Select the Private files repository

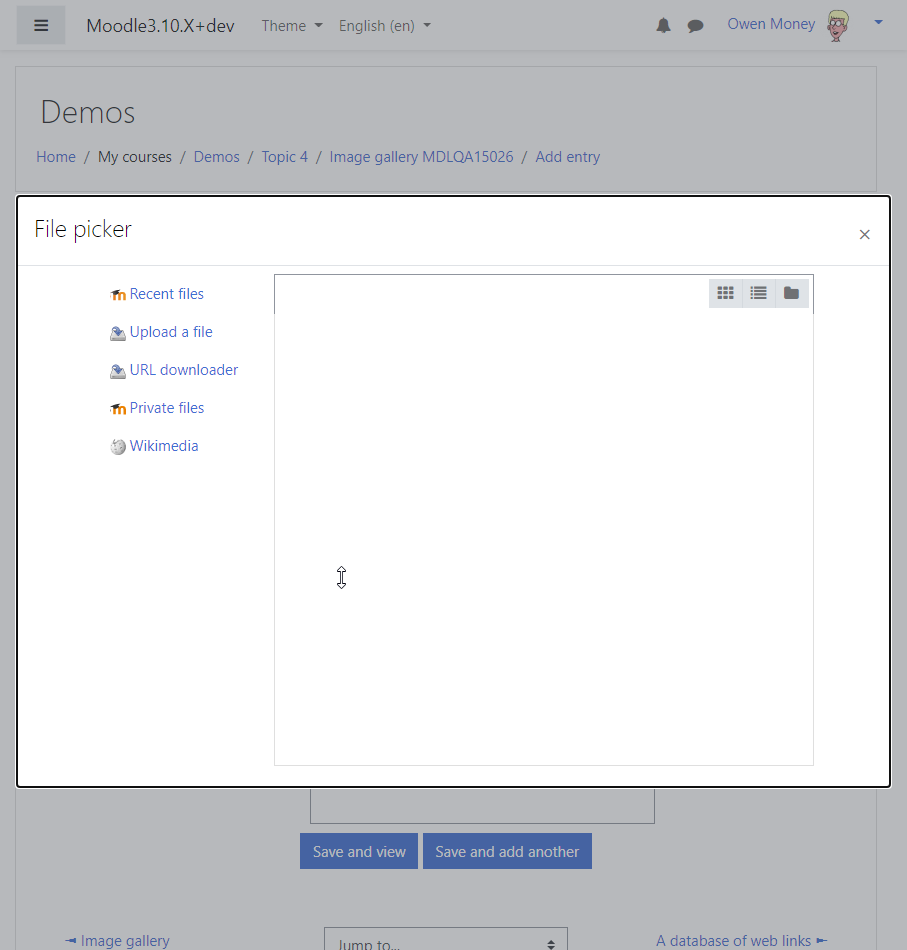pyautogui.click(x=167, y=408)
